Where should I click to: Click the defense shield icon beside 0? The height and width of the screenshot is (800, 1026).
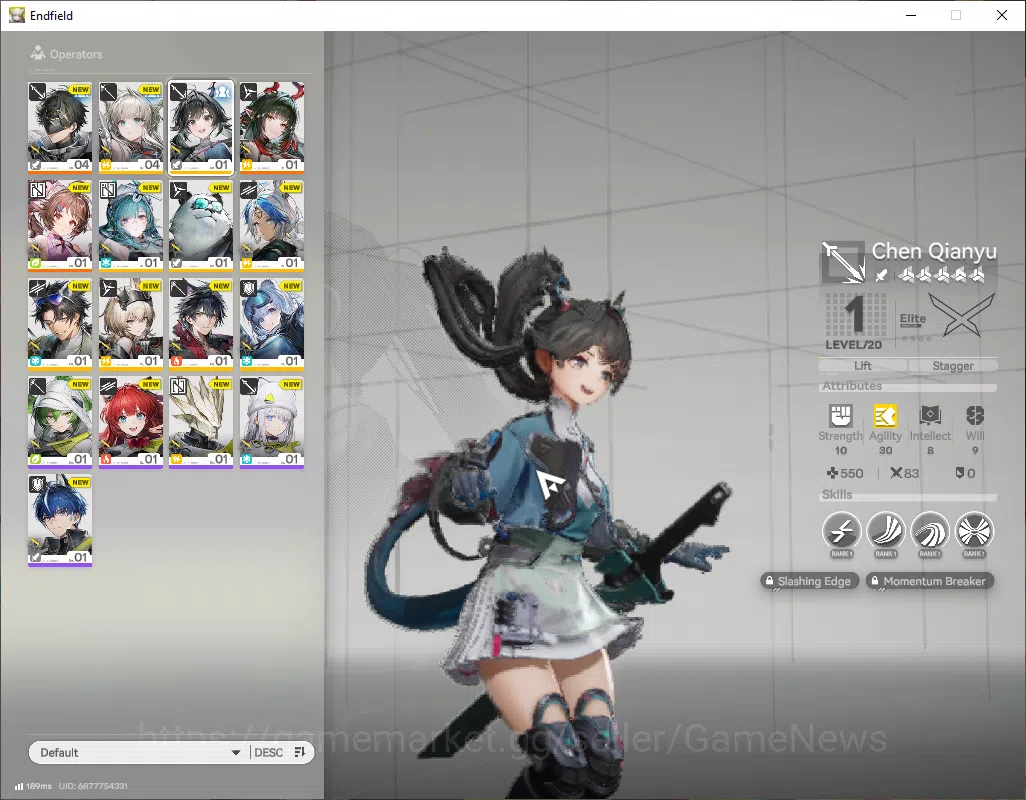point(960,472)
